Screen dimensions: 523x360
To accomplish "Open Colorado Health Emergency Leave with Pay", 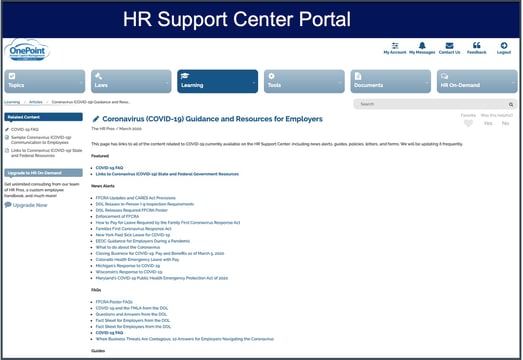I will tap(137, 260).
